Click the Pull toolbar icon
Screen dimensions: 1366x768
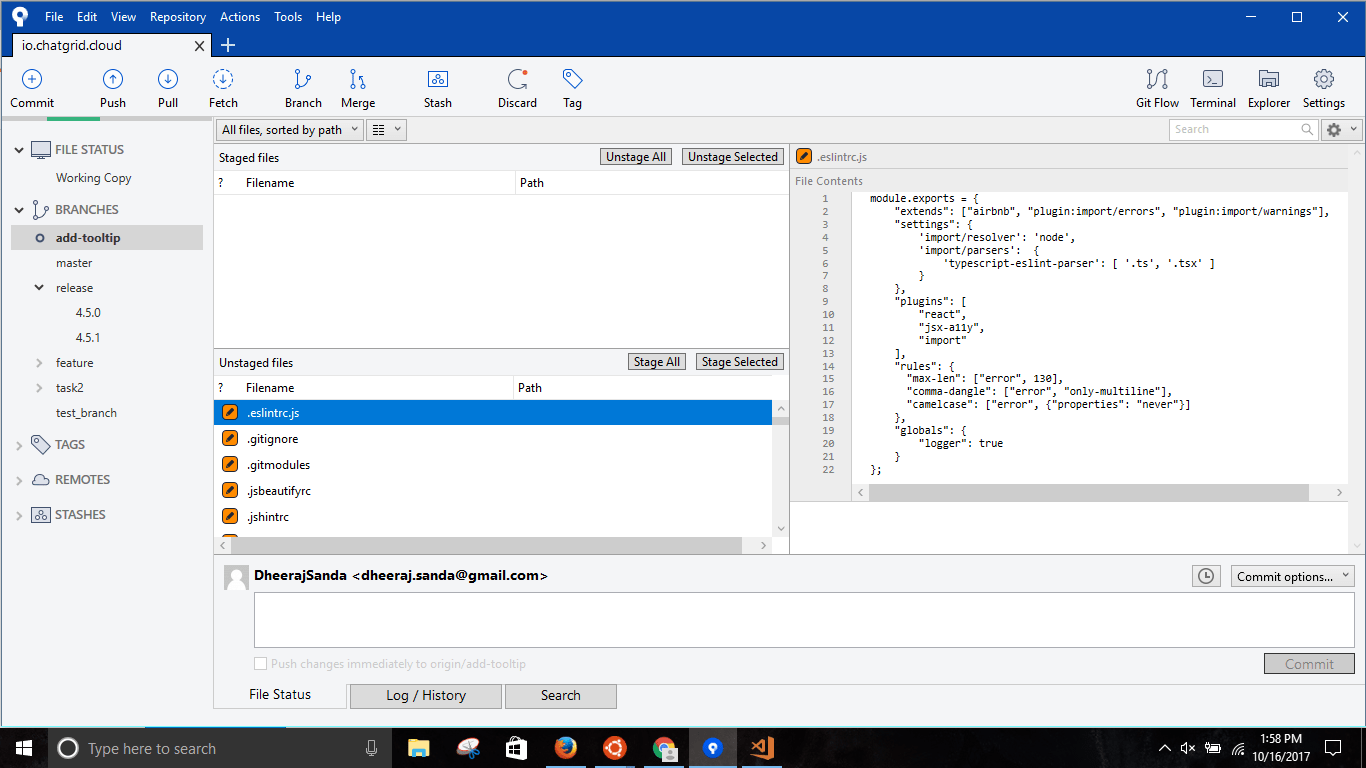168,80
